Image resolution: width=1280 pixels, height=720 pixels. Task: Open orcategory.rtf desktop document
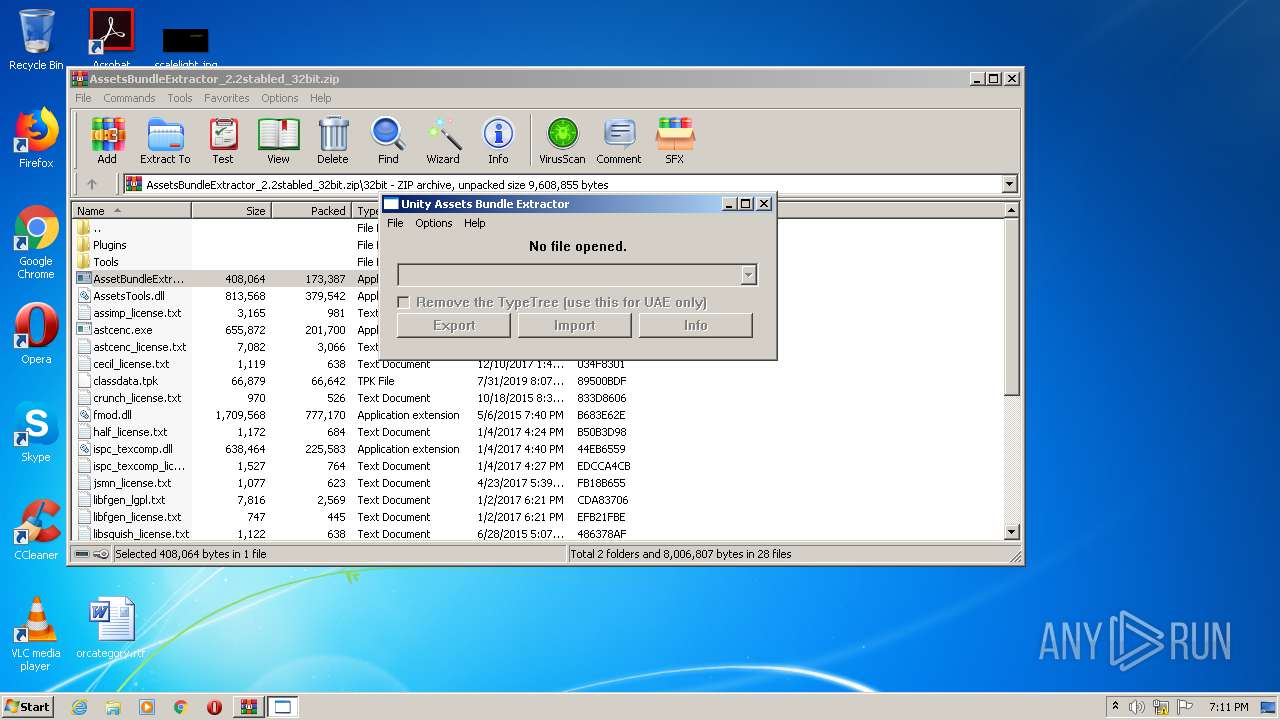[x=111, y=628]
